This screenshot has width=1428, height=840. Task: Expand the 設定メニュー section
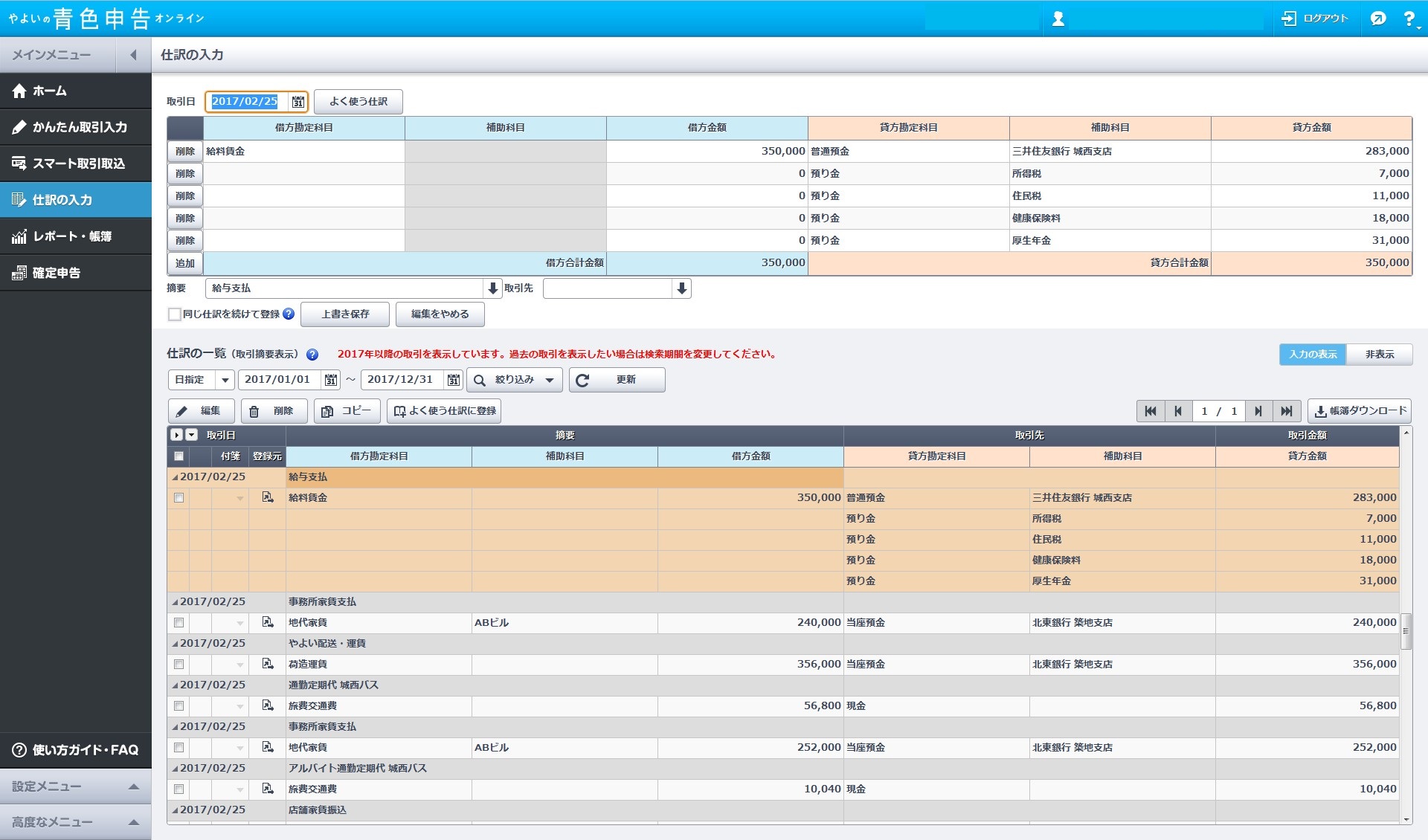76,786
